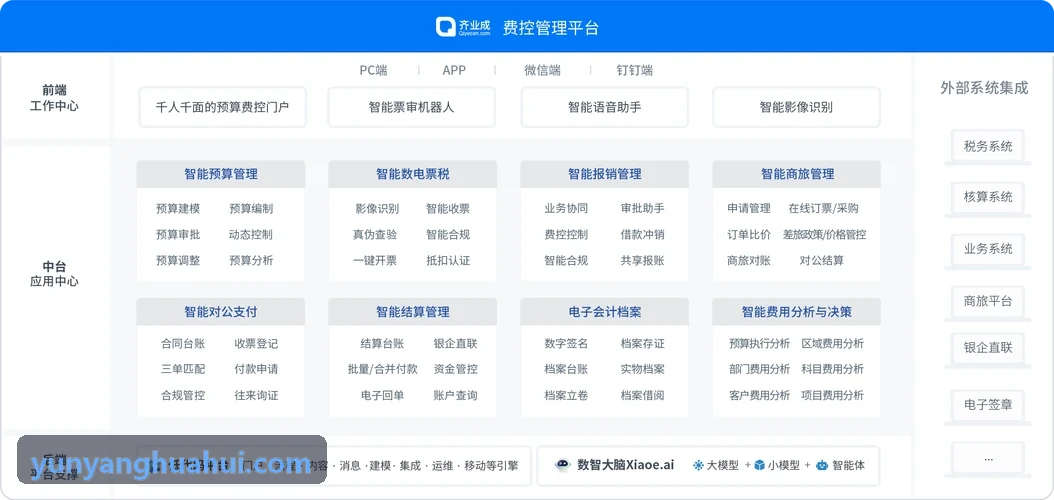Screen dimensions: 1054x500
Task: Click the cube icon before 小模型
Action: (x=760, y=465)
